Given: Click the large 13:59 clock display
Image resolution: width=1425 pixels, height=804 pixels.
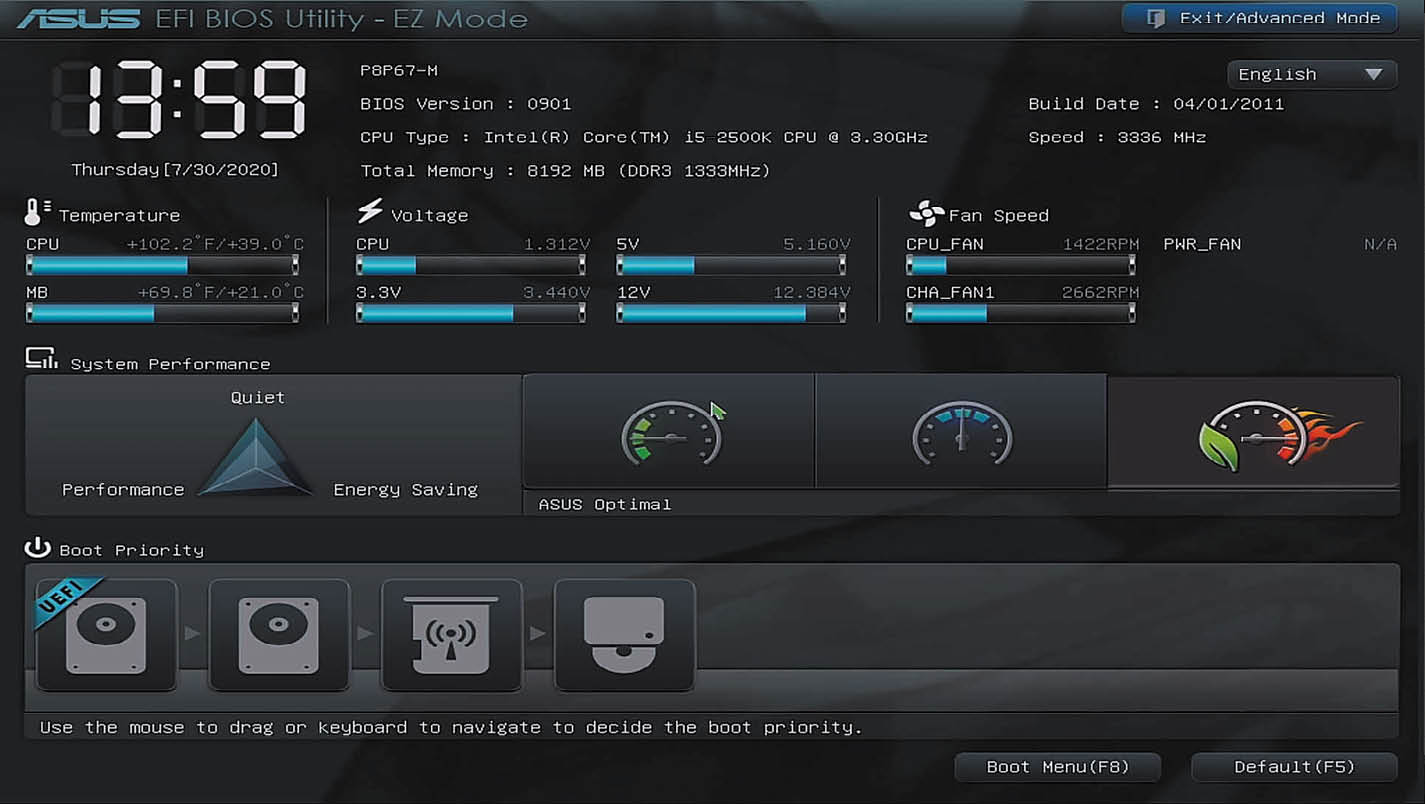Looking at the screenshot, I should pyautogui.click(x=178, y=99).
